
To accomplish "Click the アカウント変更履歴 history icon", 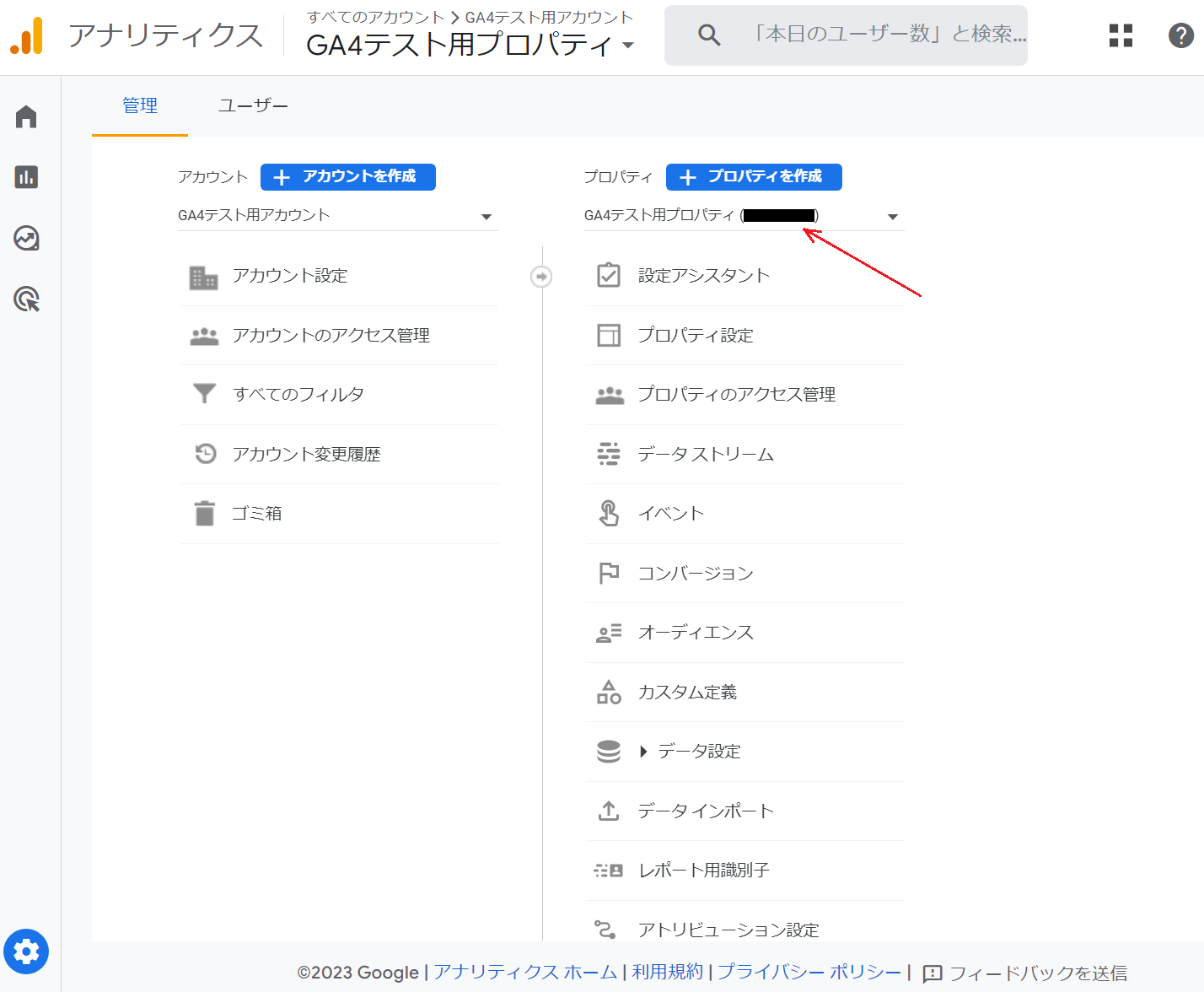I will [x=205, y=454].
